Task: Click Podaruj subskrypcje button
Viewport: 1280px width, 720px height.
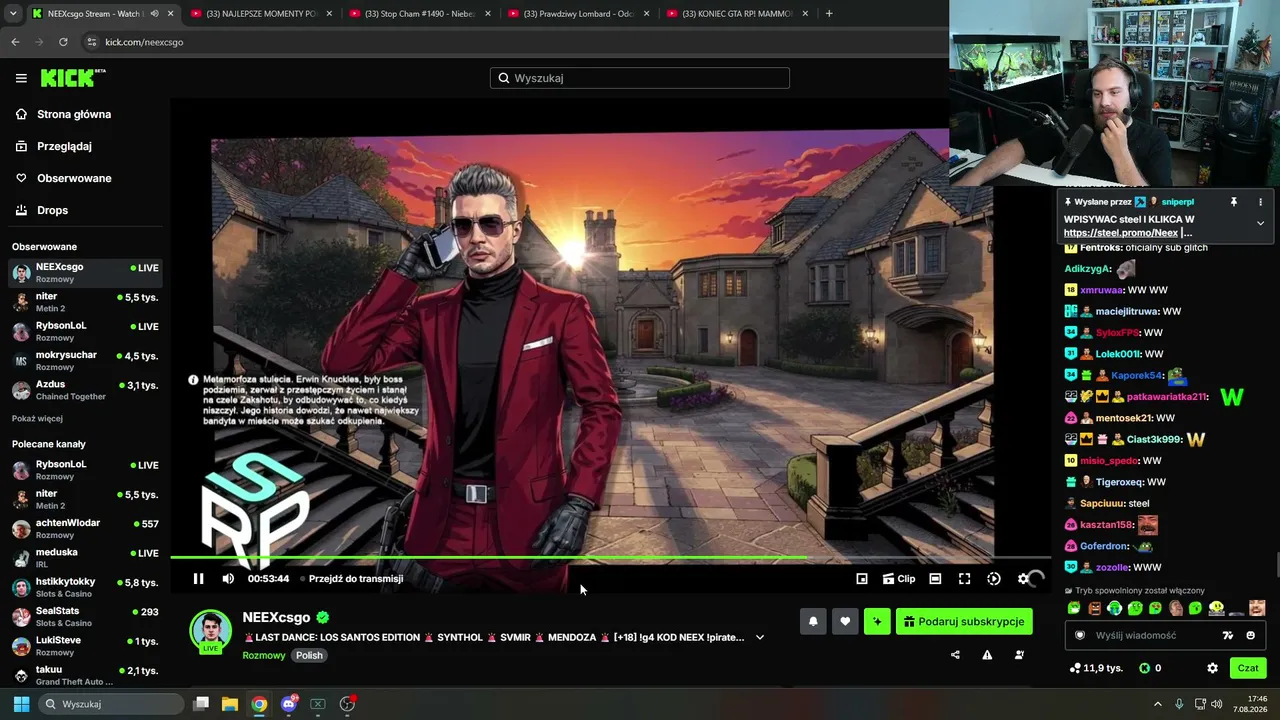Action: 964,622
